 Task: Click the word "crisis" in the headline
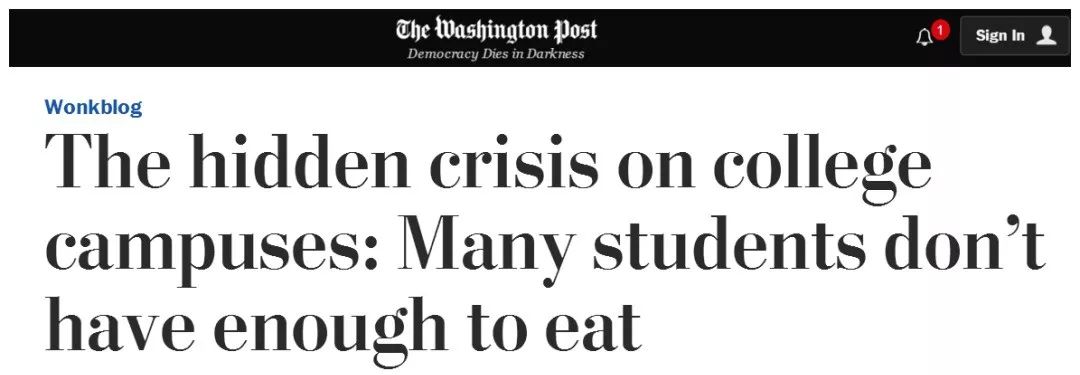(x=515, y=161)
